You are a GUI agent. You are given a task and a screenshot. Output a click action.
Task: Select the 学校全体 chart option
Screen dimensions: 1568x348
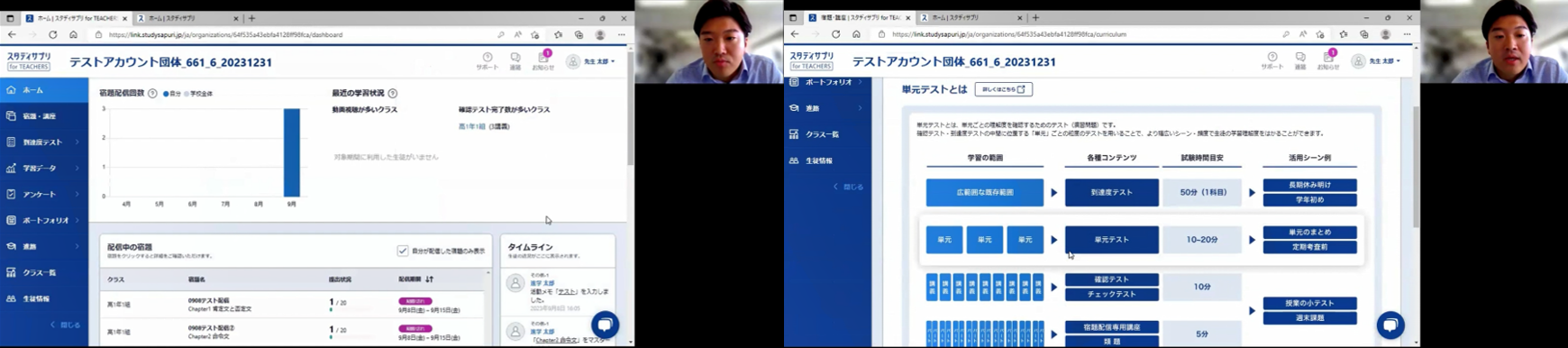point(199,94)
